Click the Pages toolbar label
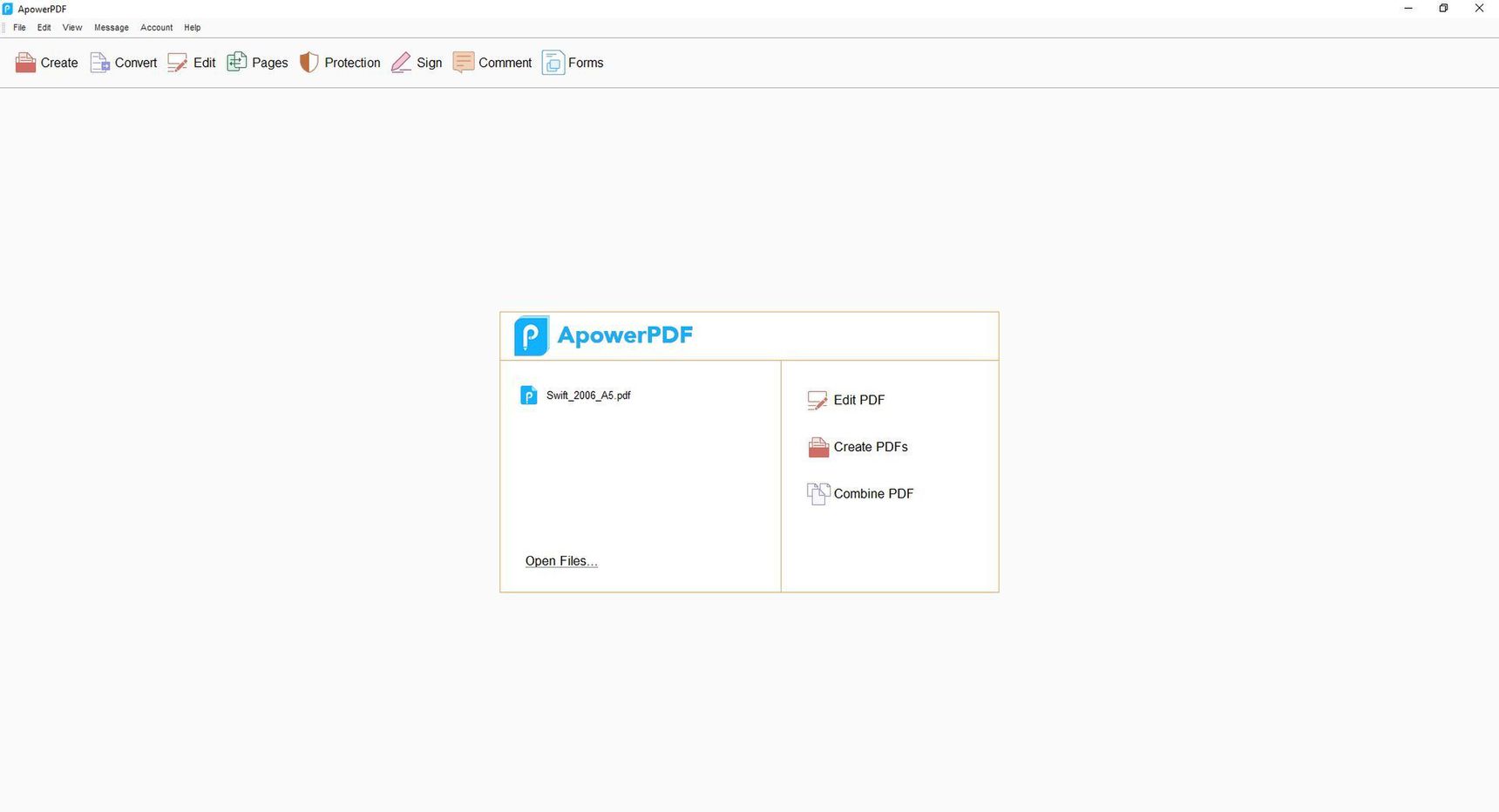 (270, 63)
